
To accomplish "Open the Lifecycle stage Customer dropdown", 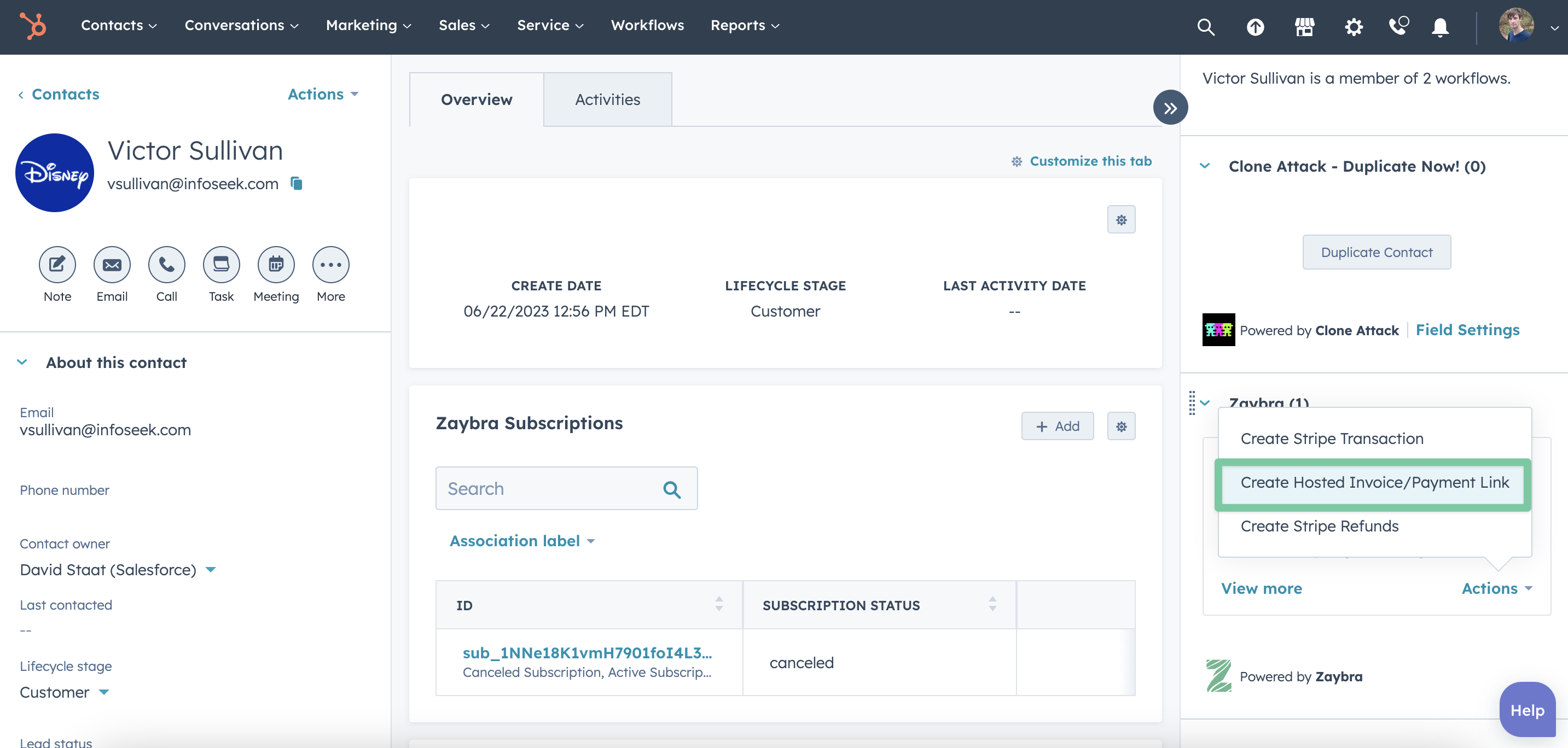I will (x=64, y=692).
